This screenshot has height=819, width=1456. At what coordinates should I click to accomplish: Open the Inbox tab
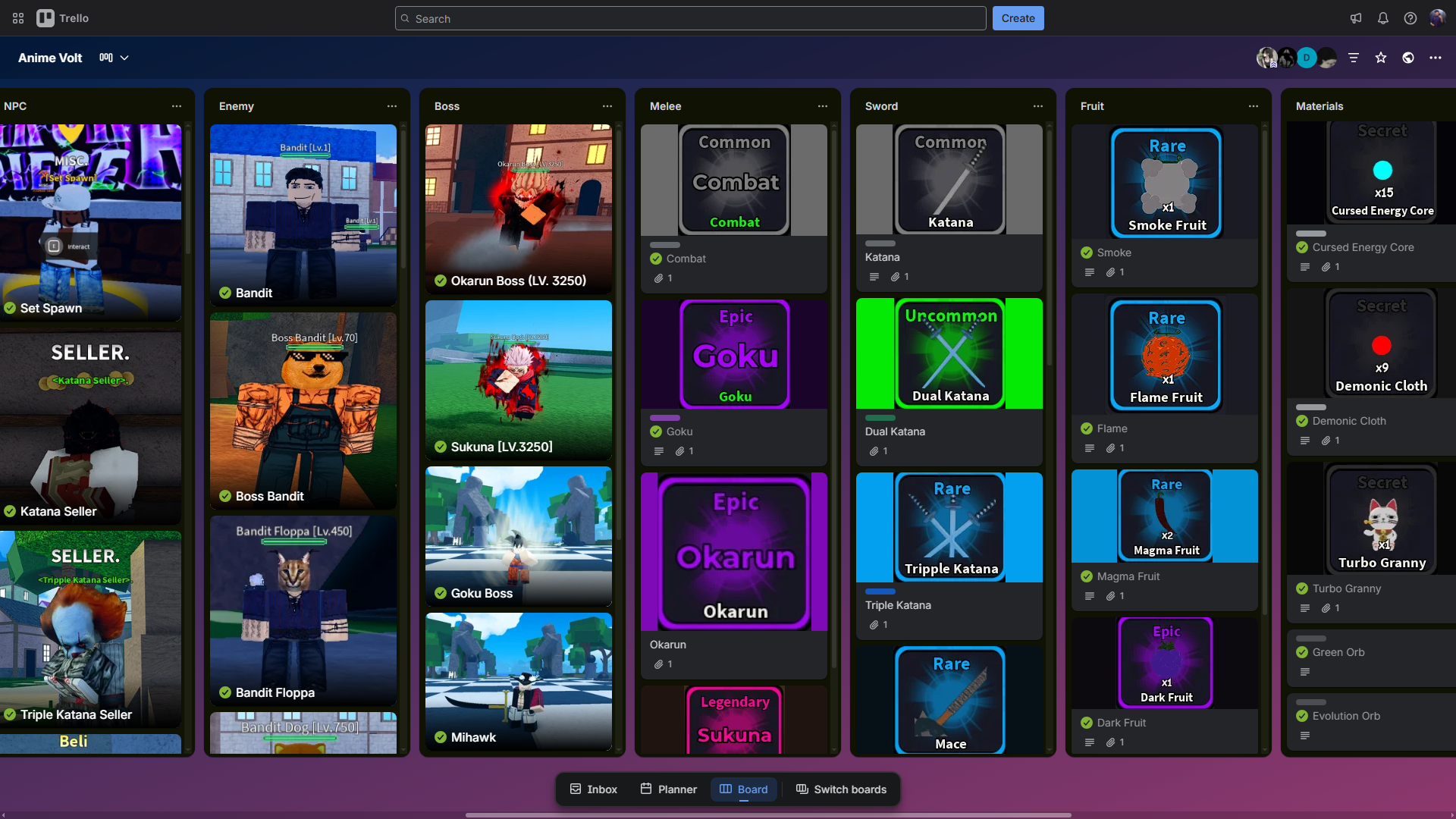point(594,789)
